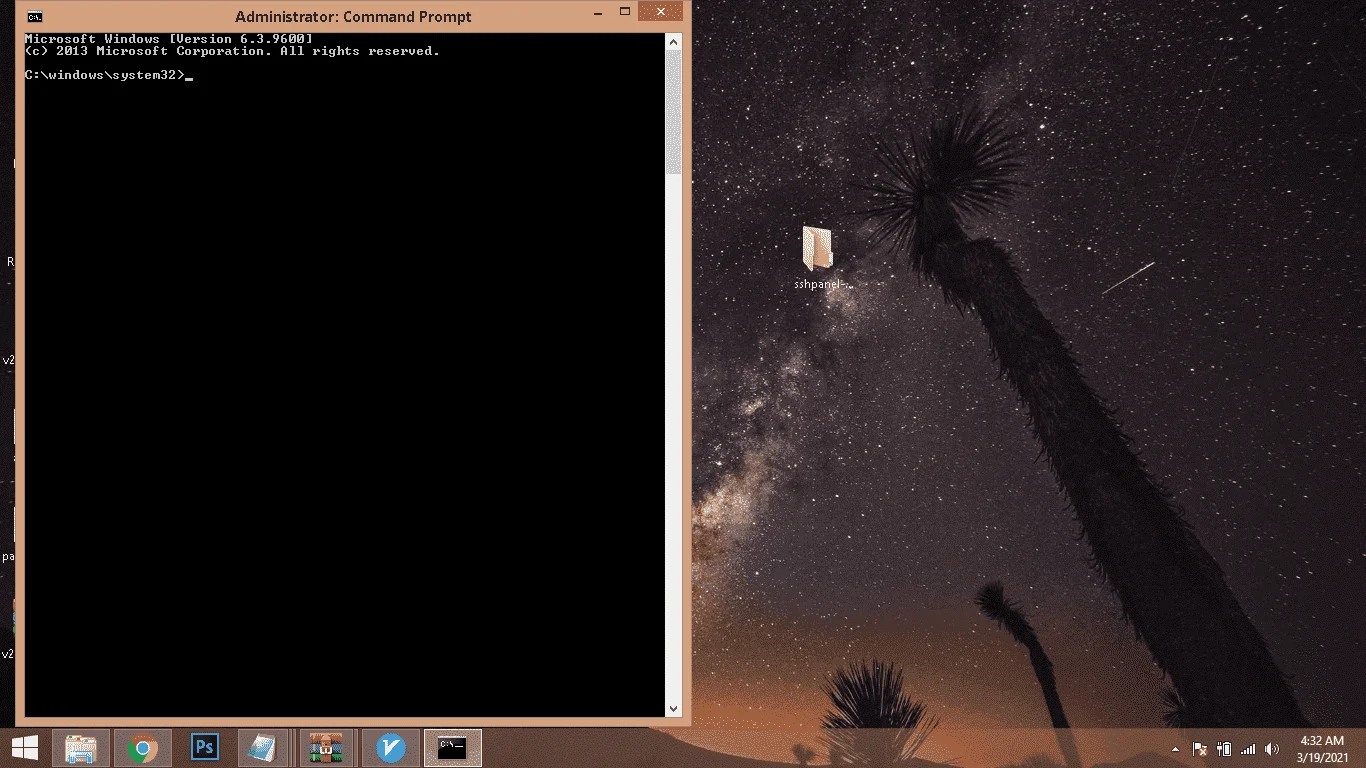Show hidden tray icons arrow
The image size is (1366, 768).
tap(1175, 748)
